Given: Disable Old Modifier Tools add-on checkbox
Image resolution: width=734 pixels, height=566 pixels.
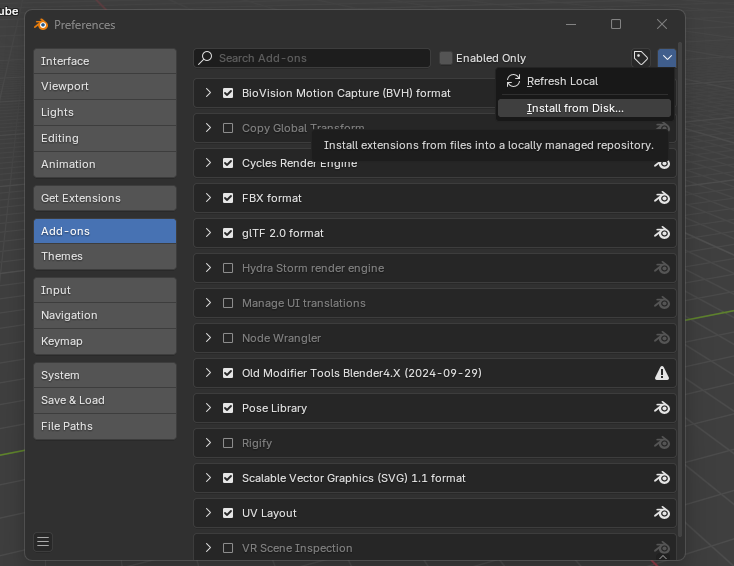Looking at the screenshot, I should tap(228, 373).
